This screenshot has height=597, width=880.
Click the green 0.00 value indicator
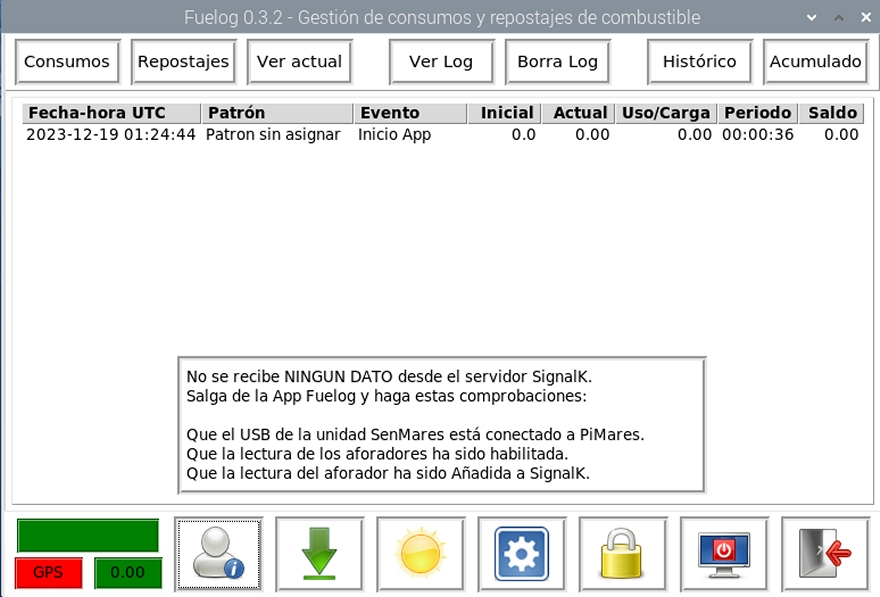[x=127, y=573]
